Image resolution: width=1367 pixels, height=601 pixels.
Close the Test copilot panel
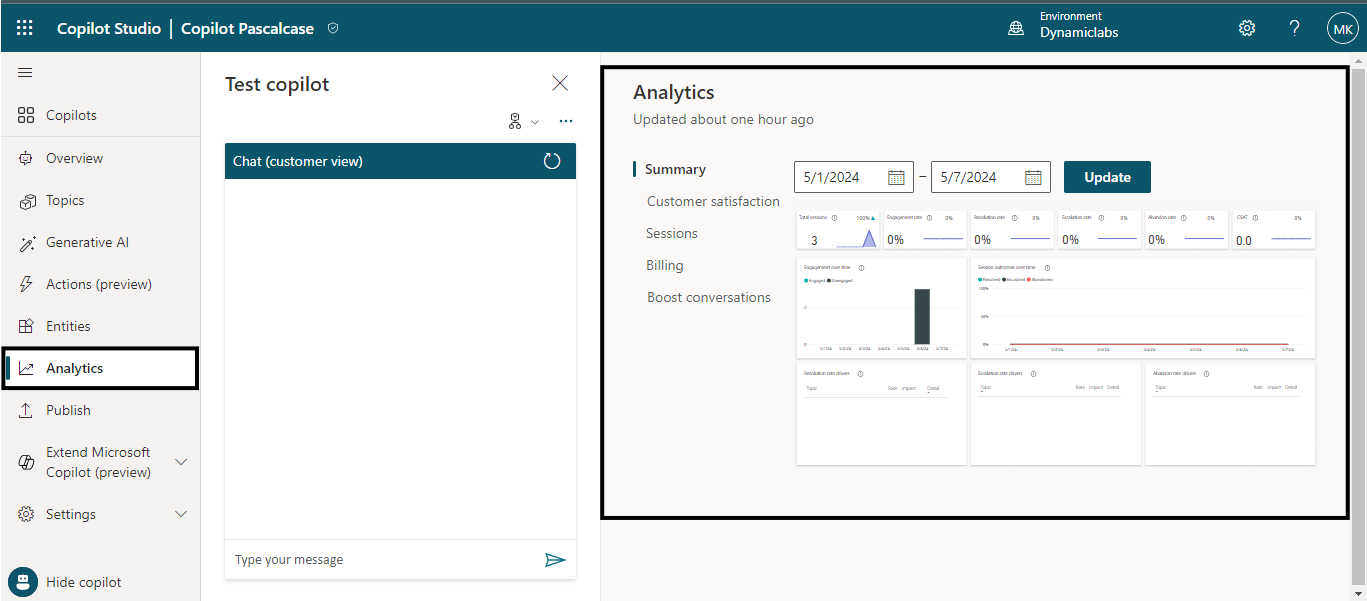560,83
